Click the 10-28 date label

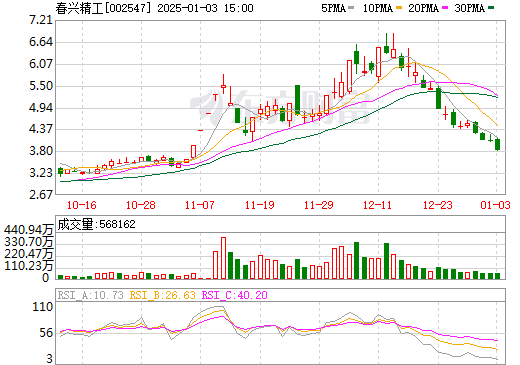tap(141, 205)
